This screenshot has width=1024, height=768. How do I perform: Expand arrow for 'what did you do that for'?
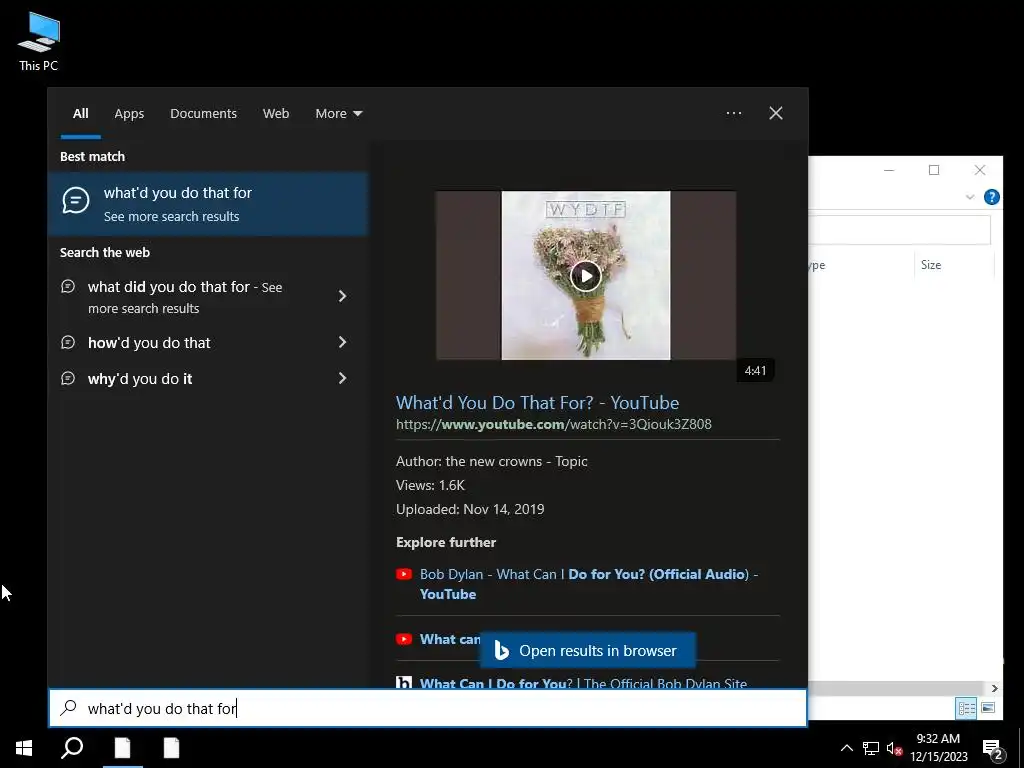(x=342, y=296)
